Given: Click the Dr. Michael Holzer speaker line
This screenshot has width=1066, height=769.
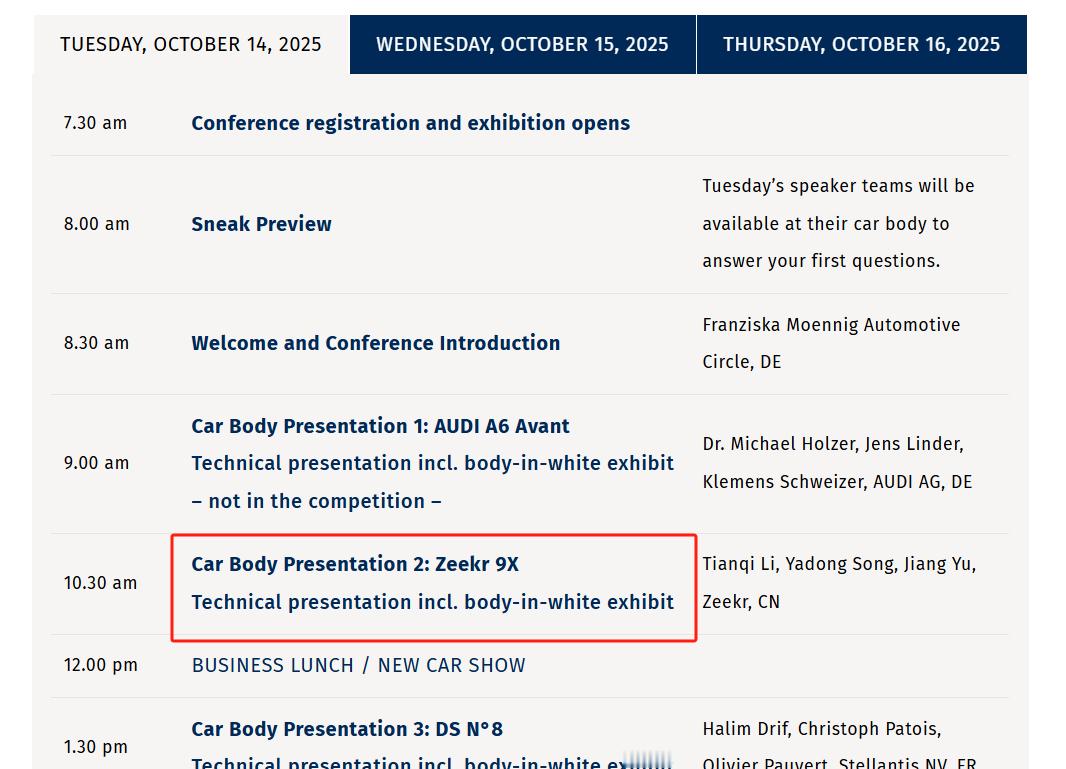Looking at the screenshot, I should pos(833,444).
